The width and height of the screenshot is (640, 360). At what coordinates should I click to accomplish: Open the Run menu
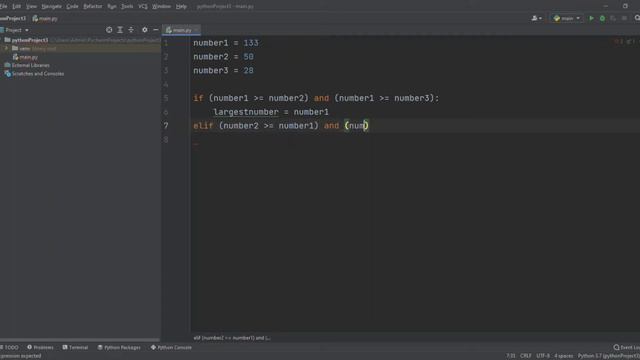pos(112,6)
